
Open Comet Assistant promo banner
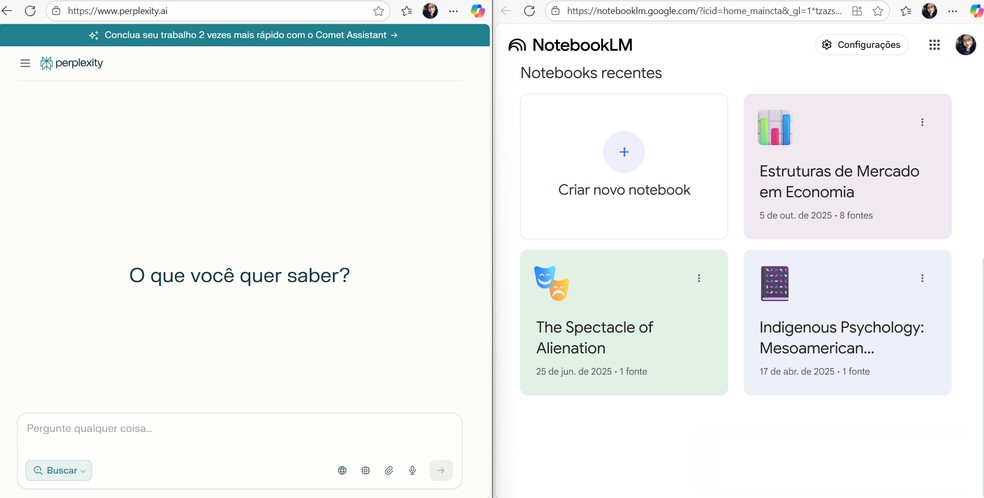245,35
